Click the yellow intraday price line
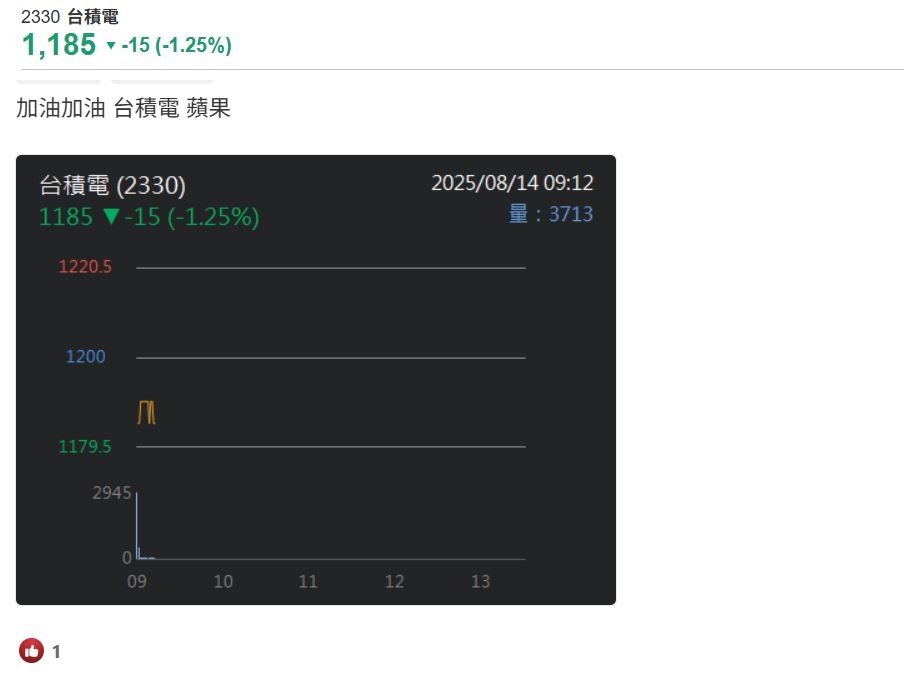Image resolution: width=904 pixels, height=676 pixels. coord(146,412)
